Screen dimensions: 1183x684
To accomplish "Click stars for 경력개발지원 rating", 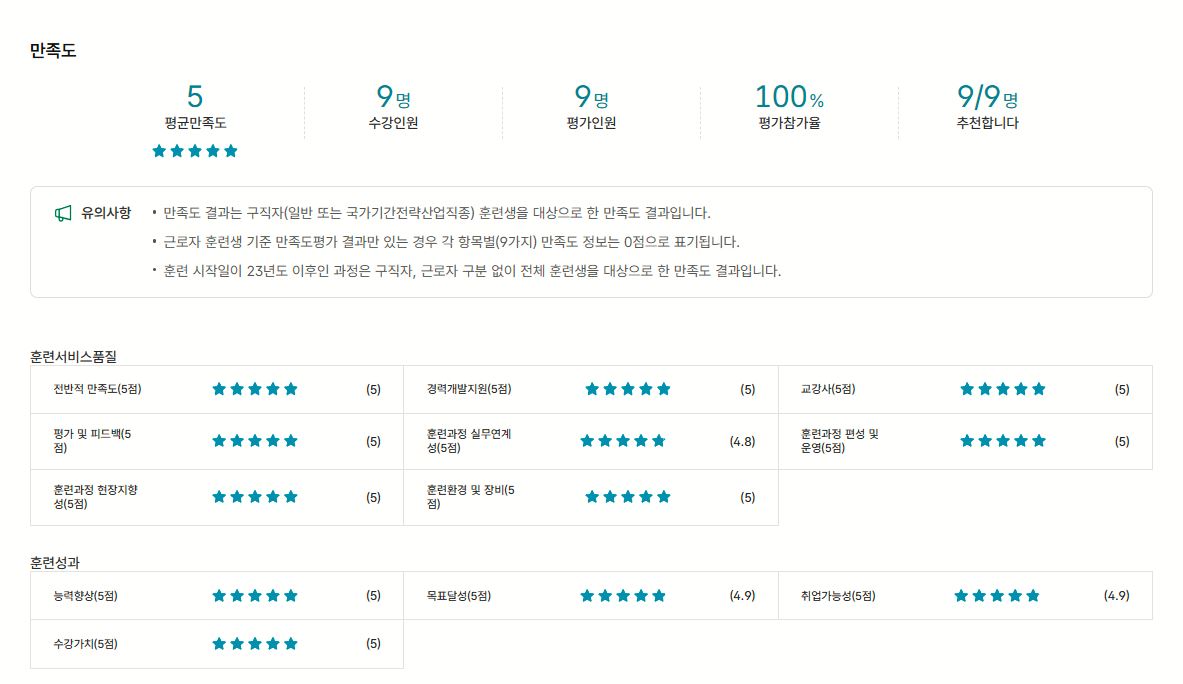I will (x=628, y=389).
